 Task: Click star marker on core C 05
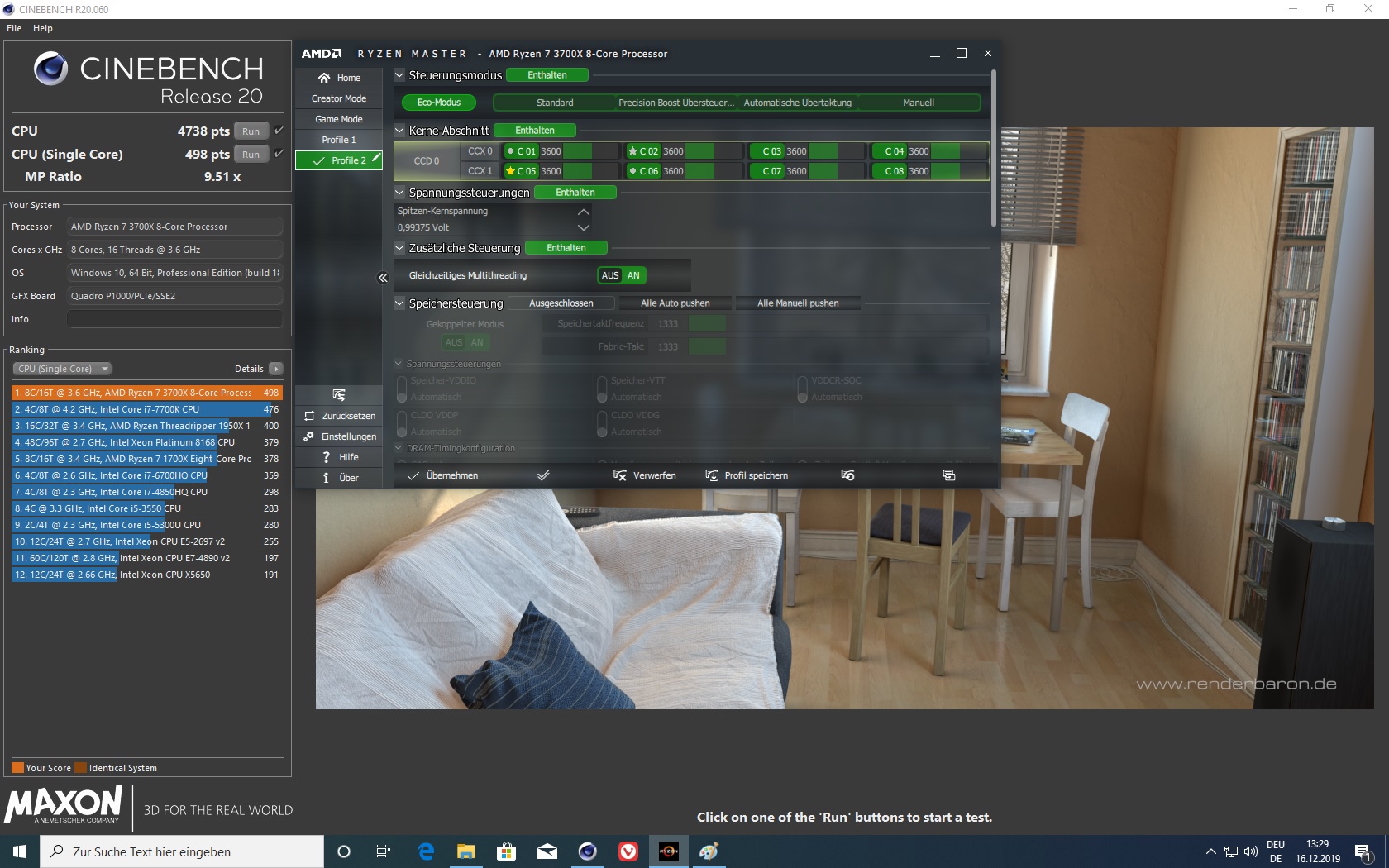pos(510,171)
